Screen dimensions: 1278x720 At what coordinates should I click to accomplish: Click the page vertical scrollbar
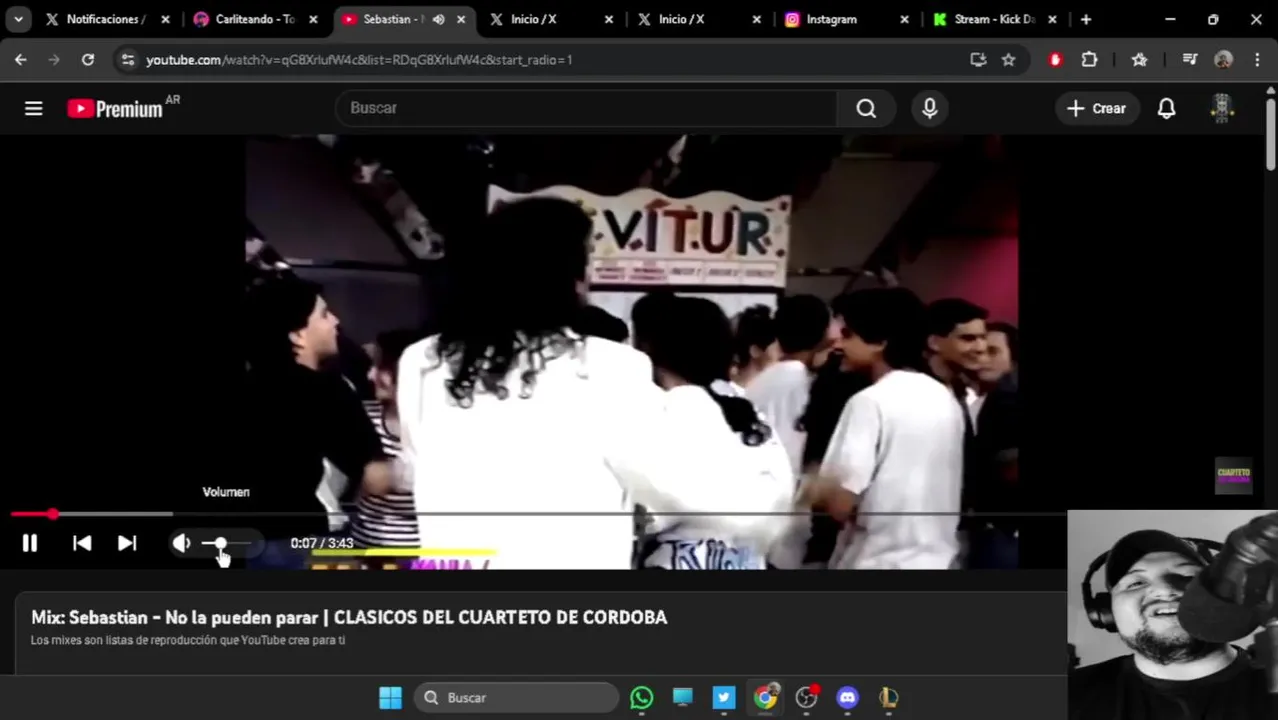(x=1271, y=134)
